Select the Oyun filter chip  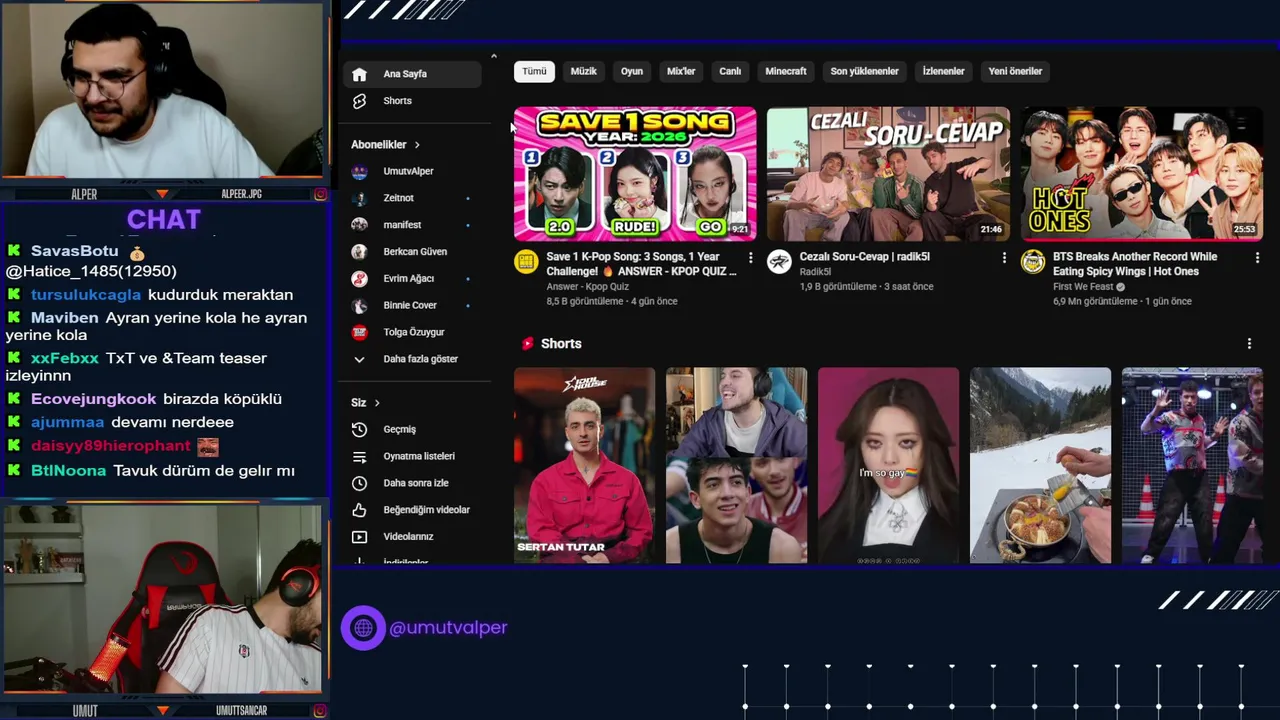point(632,71)
